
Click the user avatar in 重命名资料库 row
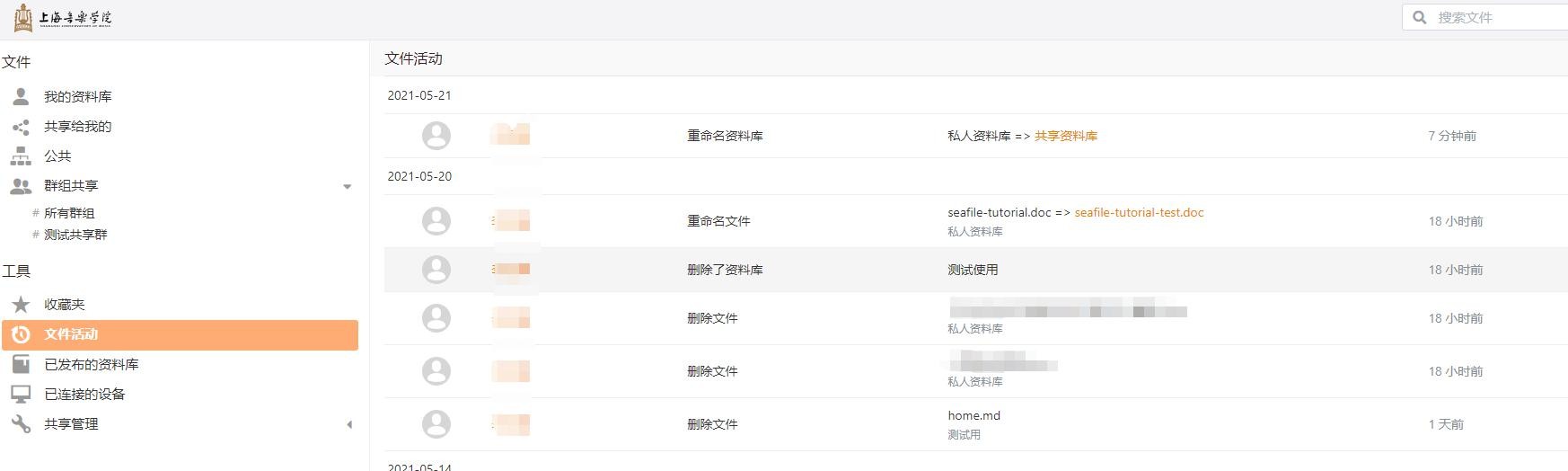[x=436, y=136]
